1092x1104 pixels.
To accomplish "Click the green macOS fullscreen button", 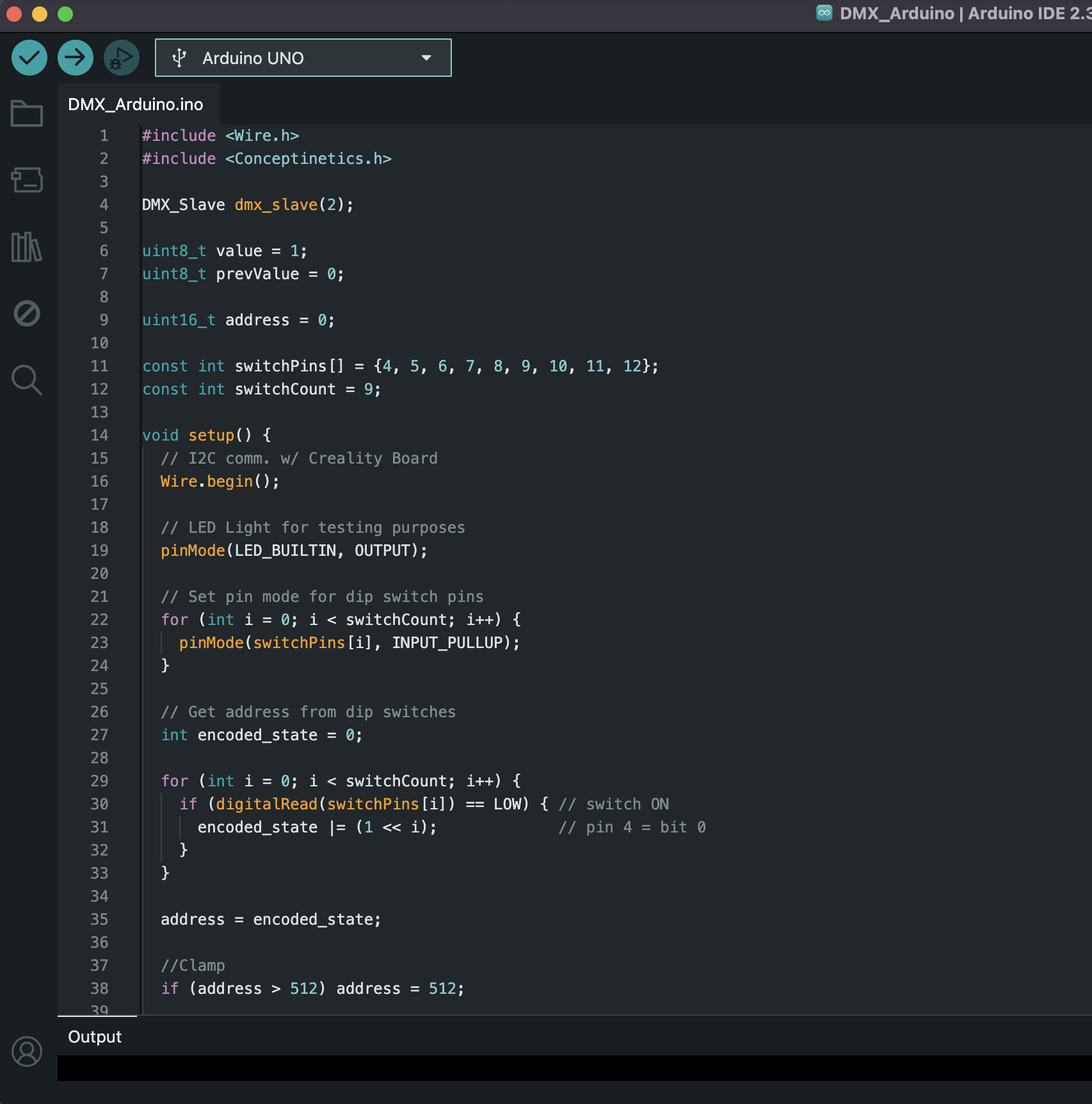I will [65, 13].
